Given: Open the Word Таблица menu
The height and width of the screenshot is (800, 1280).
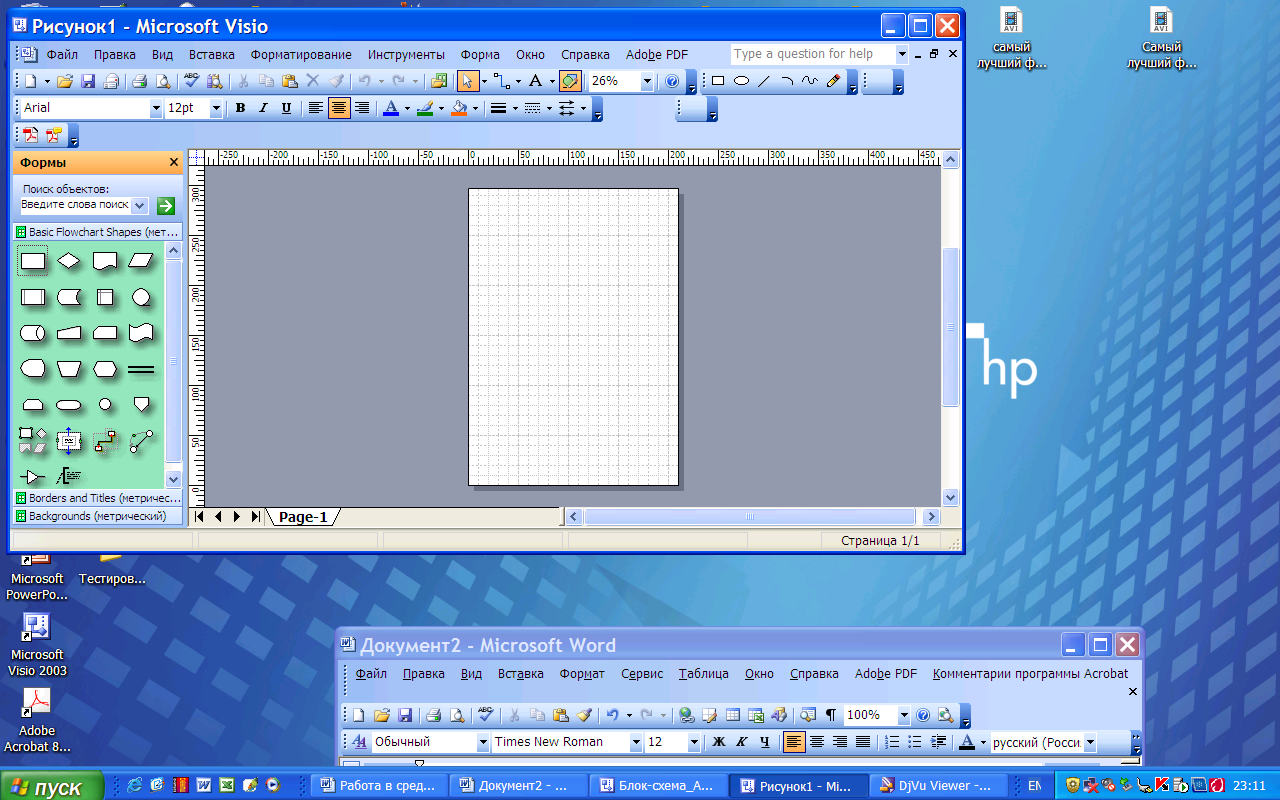Looking at the screenshot, I should pos(703,674).
